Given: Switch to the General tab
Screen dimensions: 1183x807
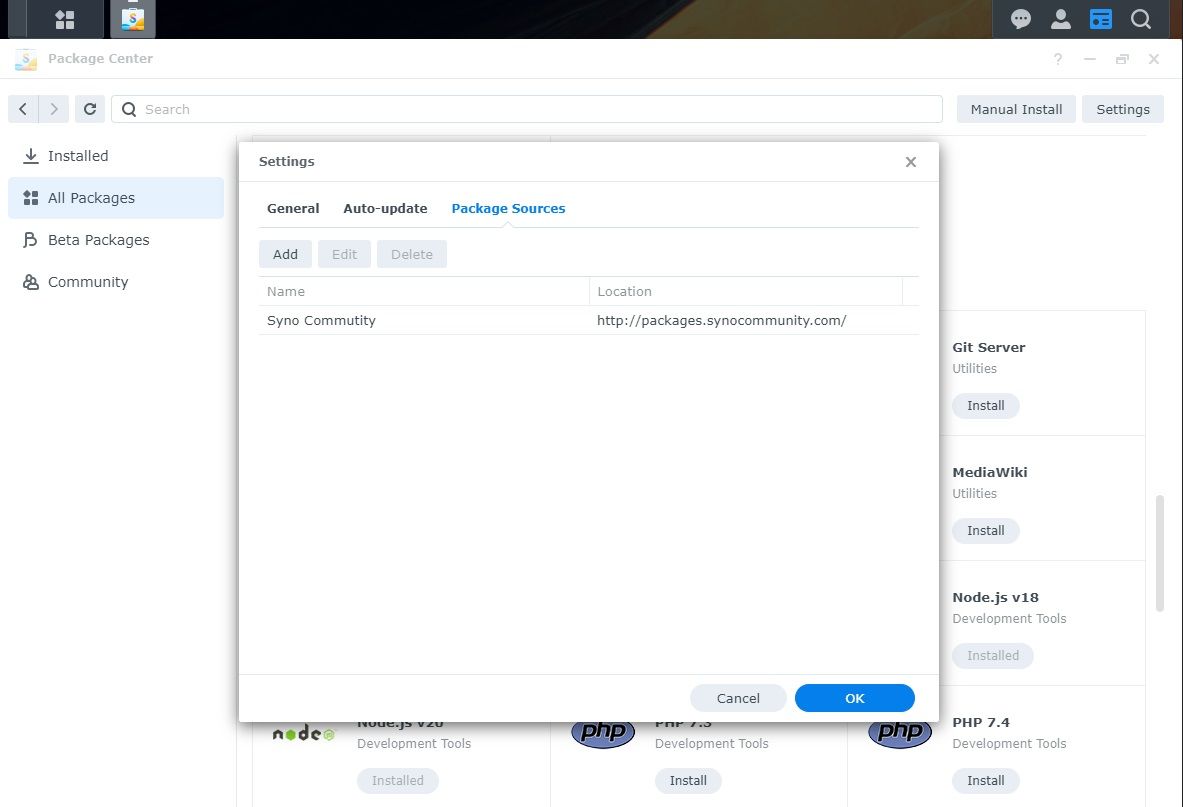Looking at the screenshot, I should [x=292, y=208].
